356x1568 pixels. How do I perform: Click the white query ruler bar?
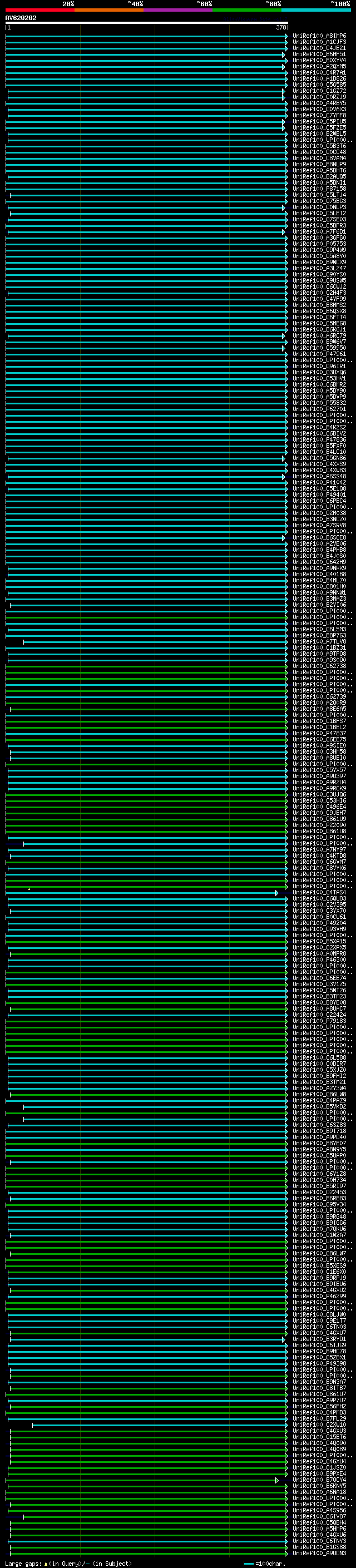(x=146, y=23)
